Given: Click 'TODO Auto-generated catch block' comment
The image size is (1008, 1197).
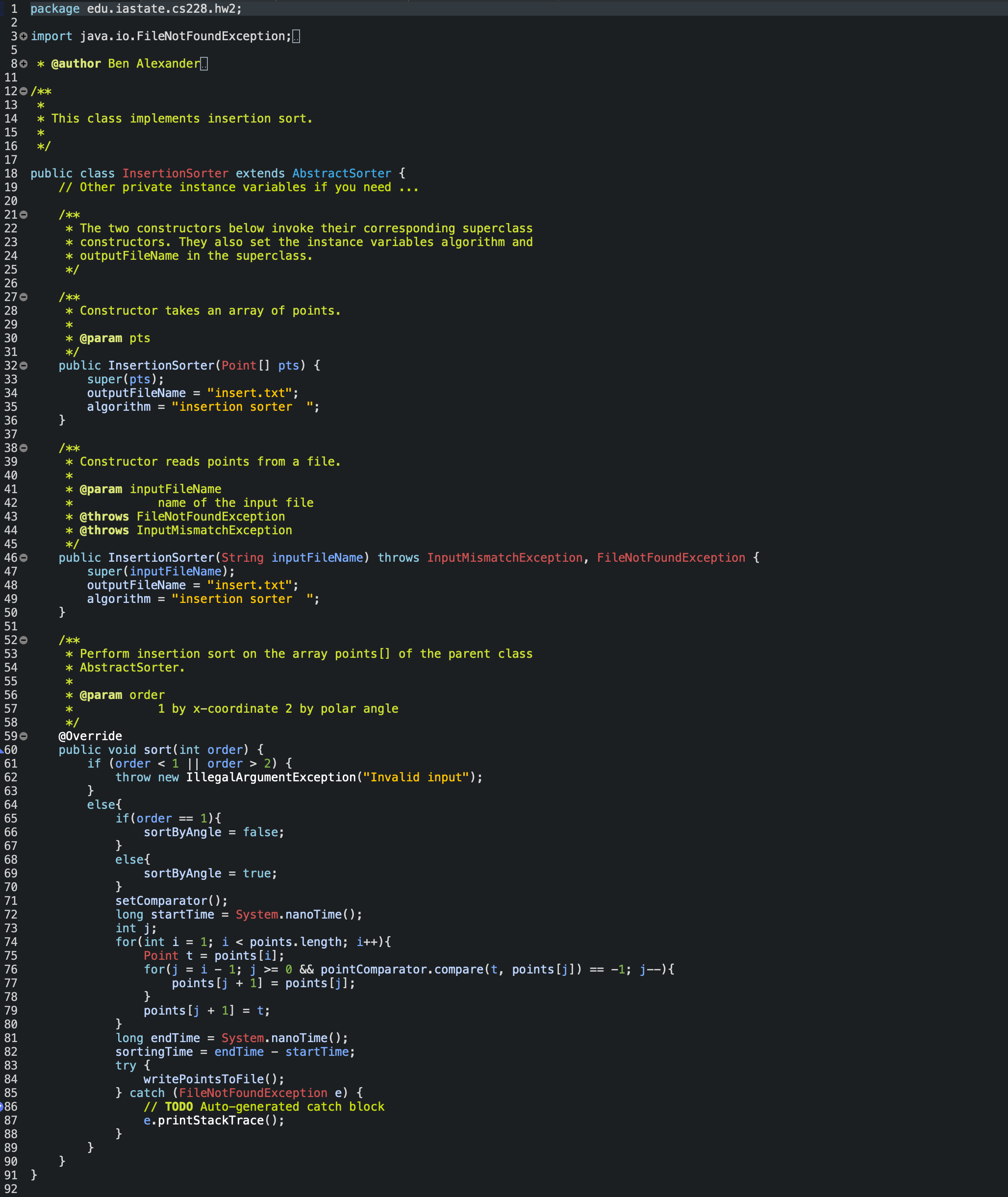Looking at the screenshot, I should (x=274, y=1106).
